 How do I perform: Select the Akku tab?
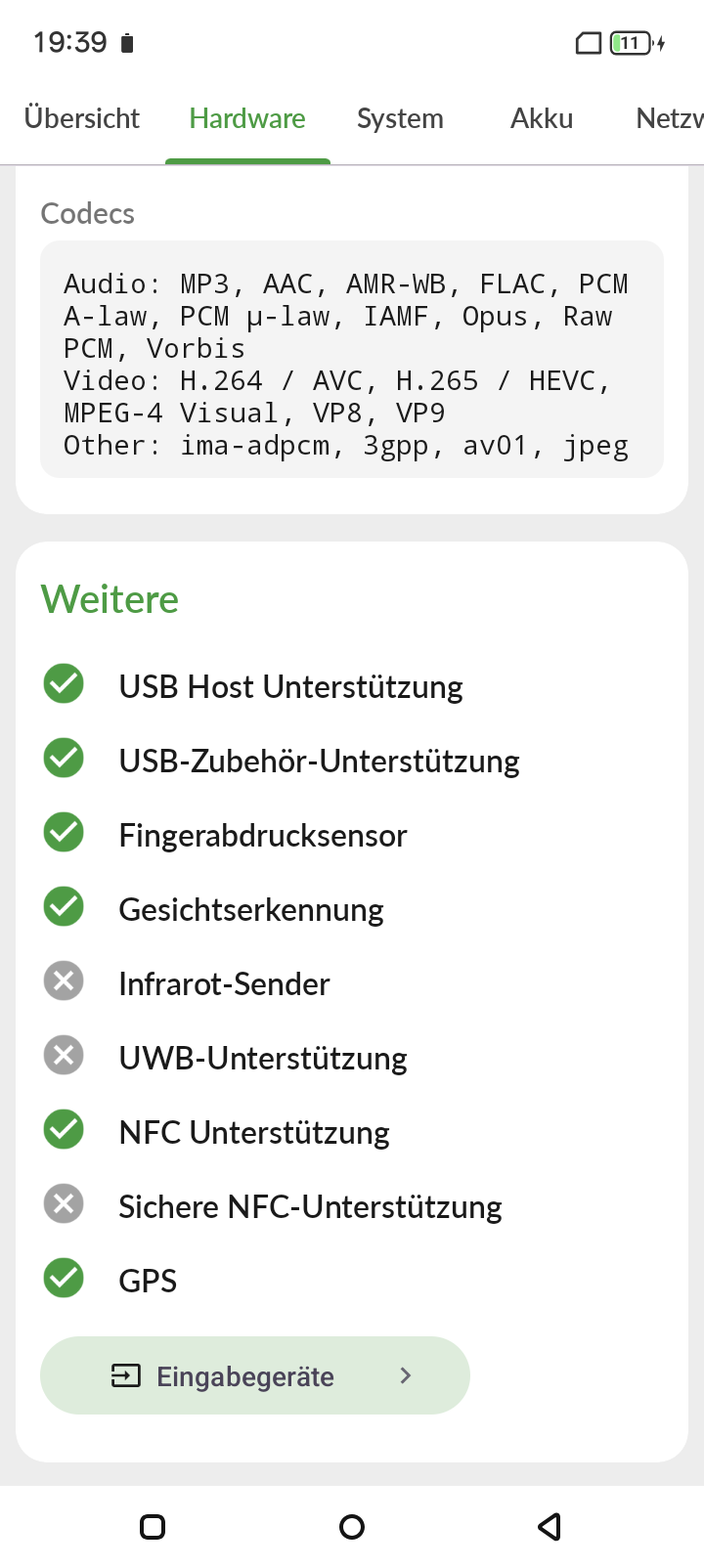(542, 119)
